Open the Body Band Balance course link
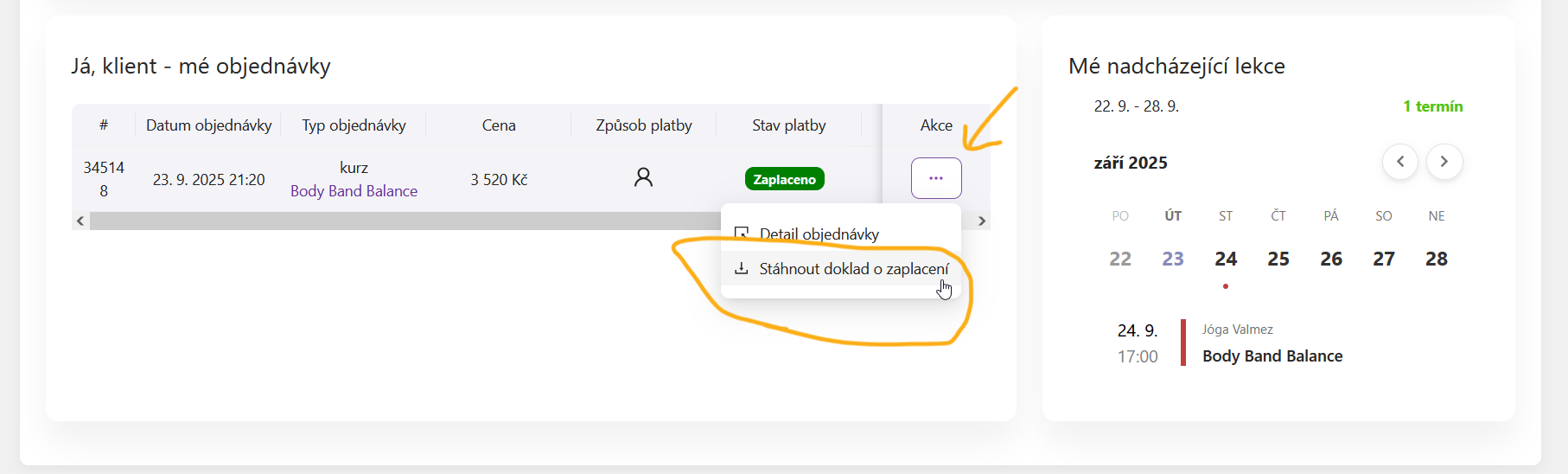The image size is (1568, 474). coord(354,191)
